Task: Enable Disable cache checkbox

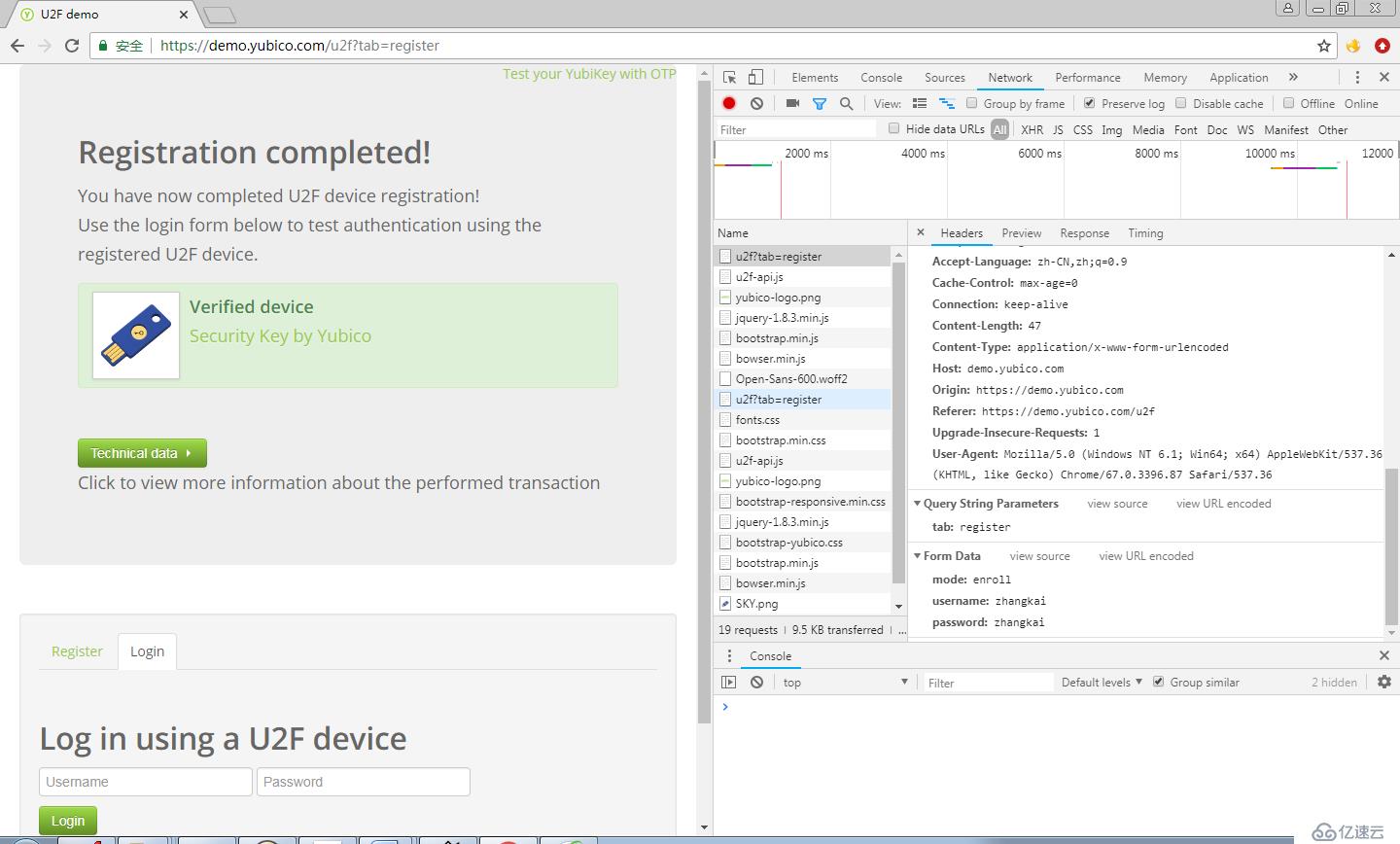Action: (1180, 103)
